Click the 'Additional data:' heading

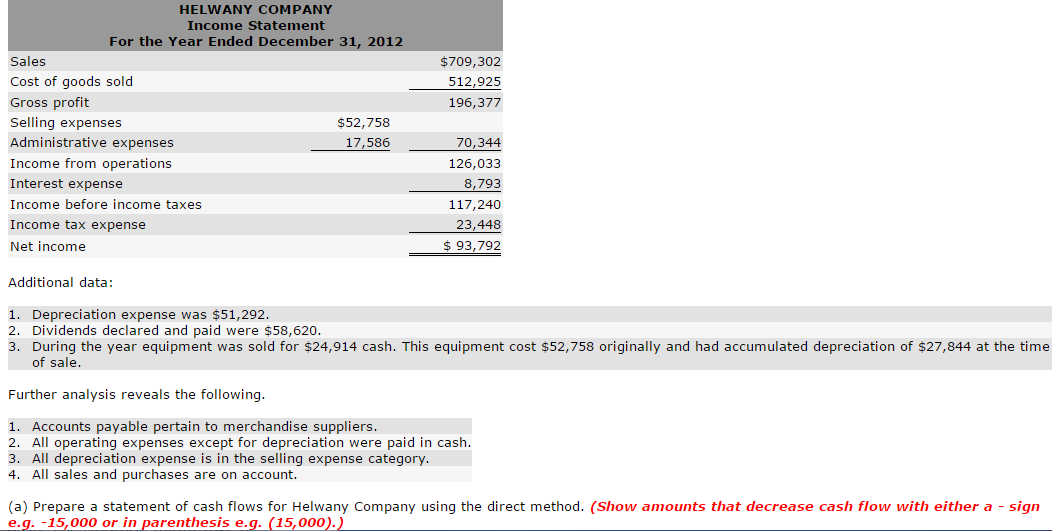pyautogui.click(x=60, y=283)
